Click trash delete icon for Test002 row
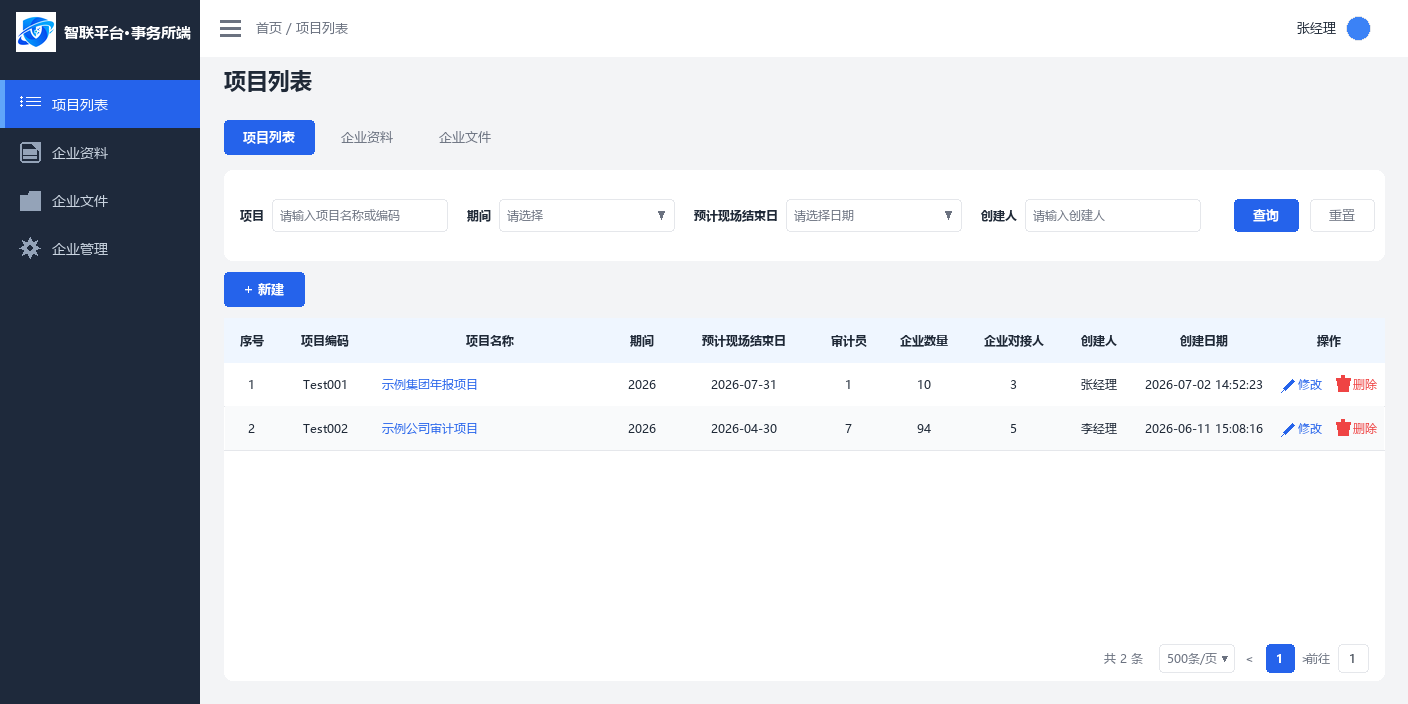 point(1343,428)
